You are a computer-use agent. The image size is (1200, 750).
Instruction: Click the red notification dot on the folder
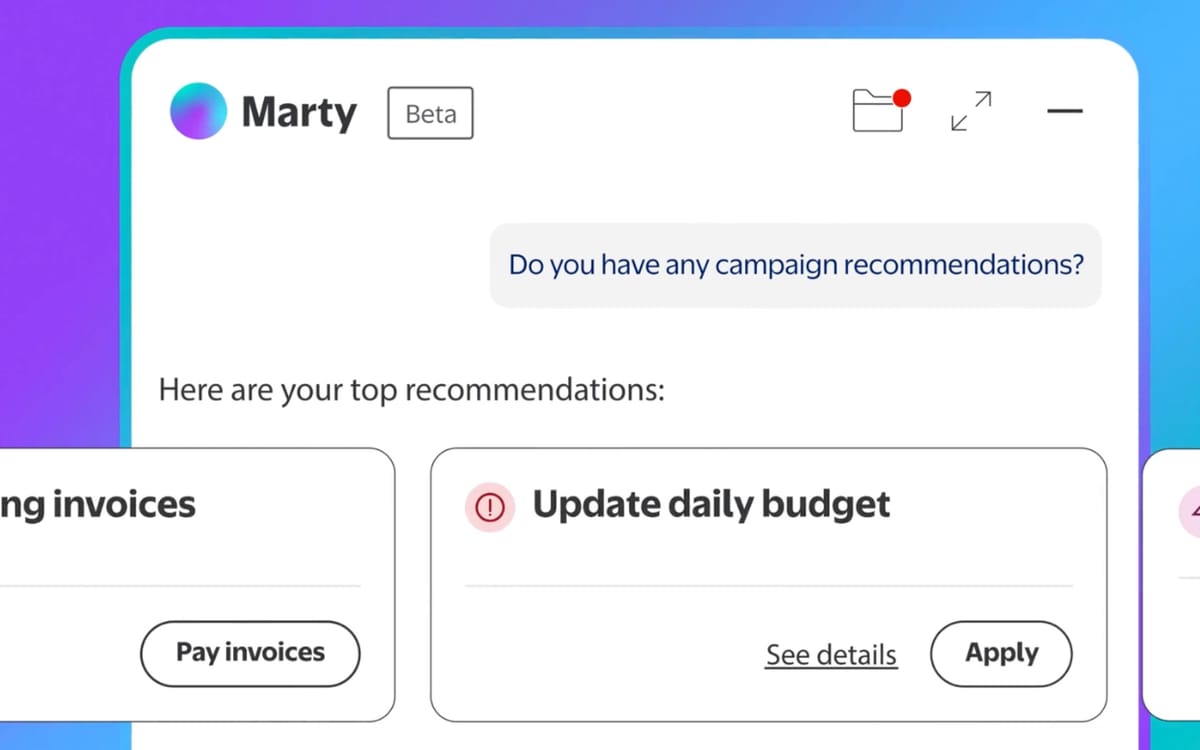[902, 98]
